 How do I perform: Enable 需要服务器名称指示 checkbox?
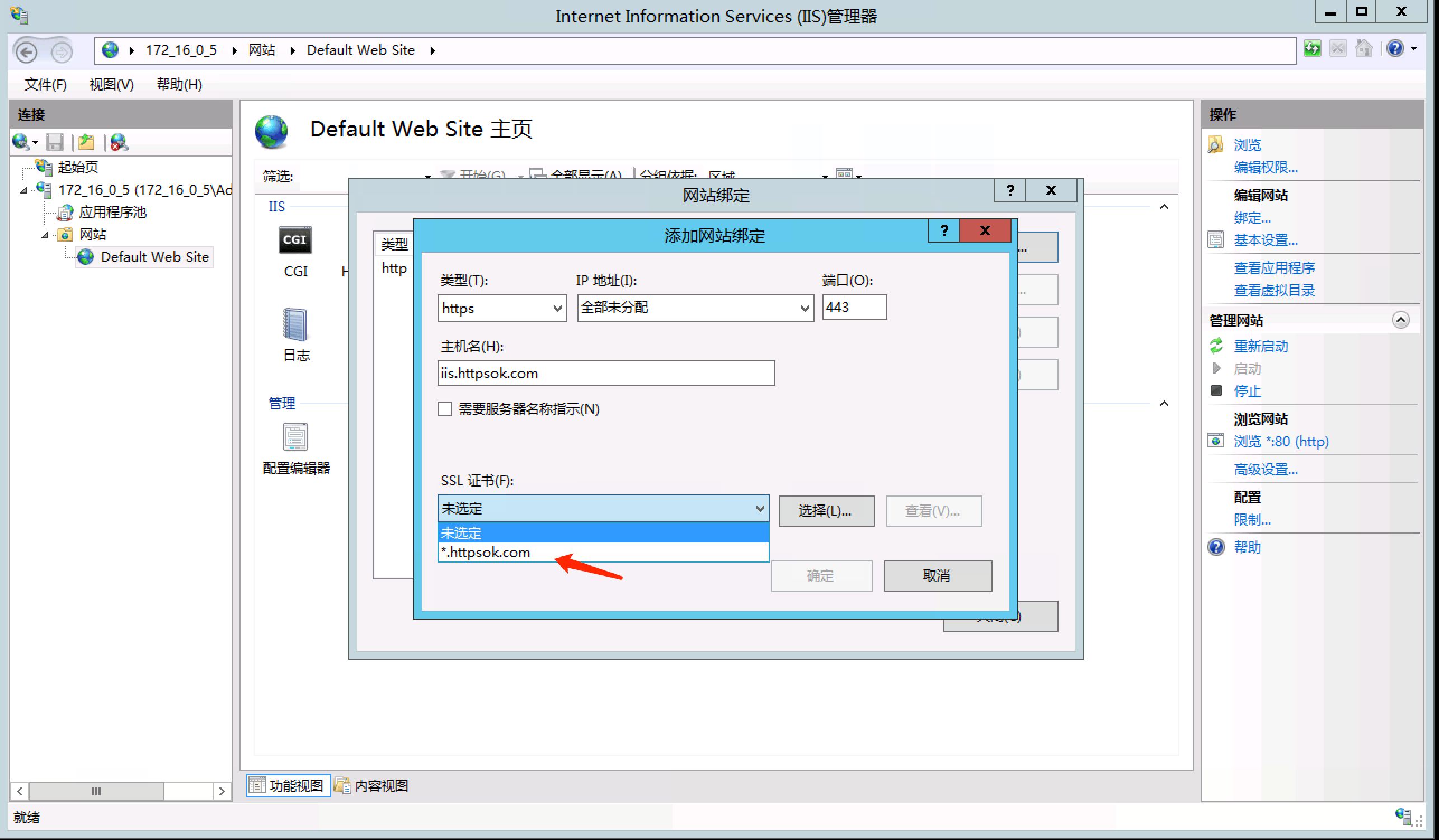click(x=445, y=409)
